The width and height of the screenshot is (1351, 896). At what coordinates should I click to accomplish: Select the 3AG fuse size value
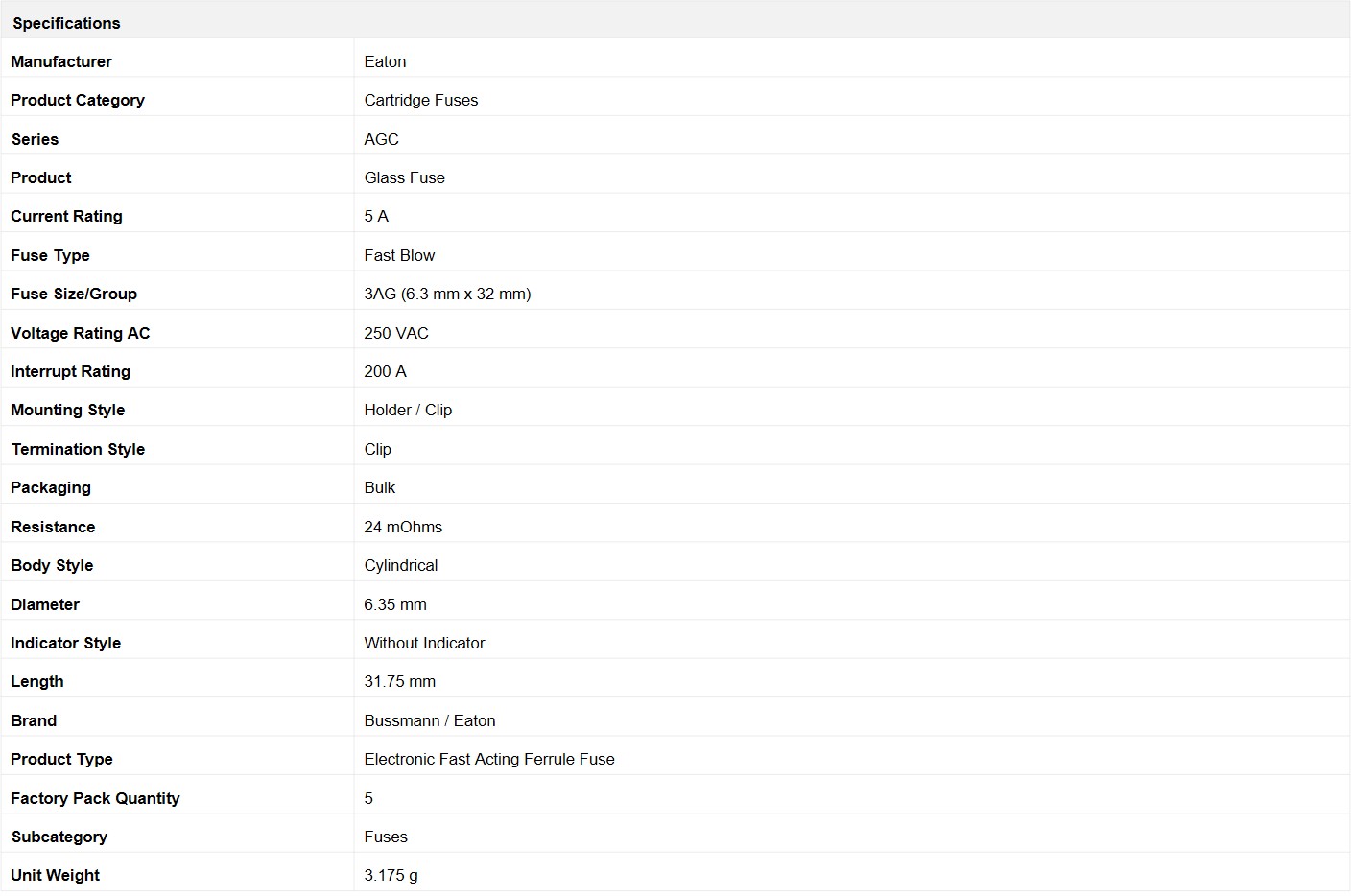[x=447, y=294]
